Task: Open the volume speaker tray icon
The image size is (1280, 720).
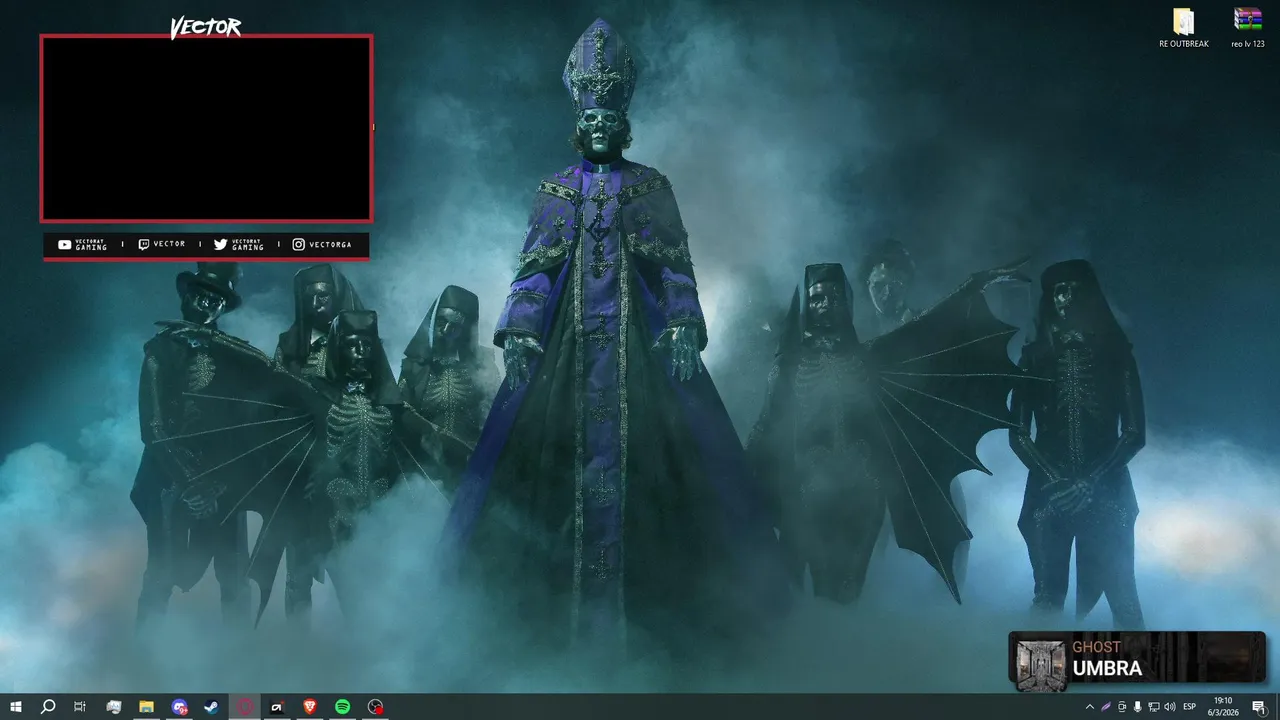Action: pos(1170,707)
